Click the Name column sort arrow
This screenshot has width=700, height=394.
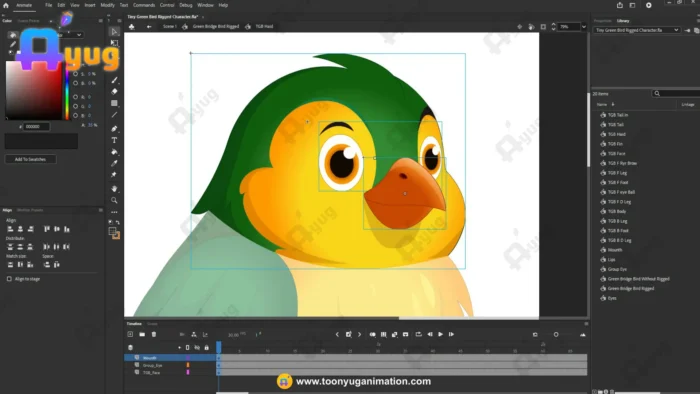[x=613, y=104]
